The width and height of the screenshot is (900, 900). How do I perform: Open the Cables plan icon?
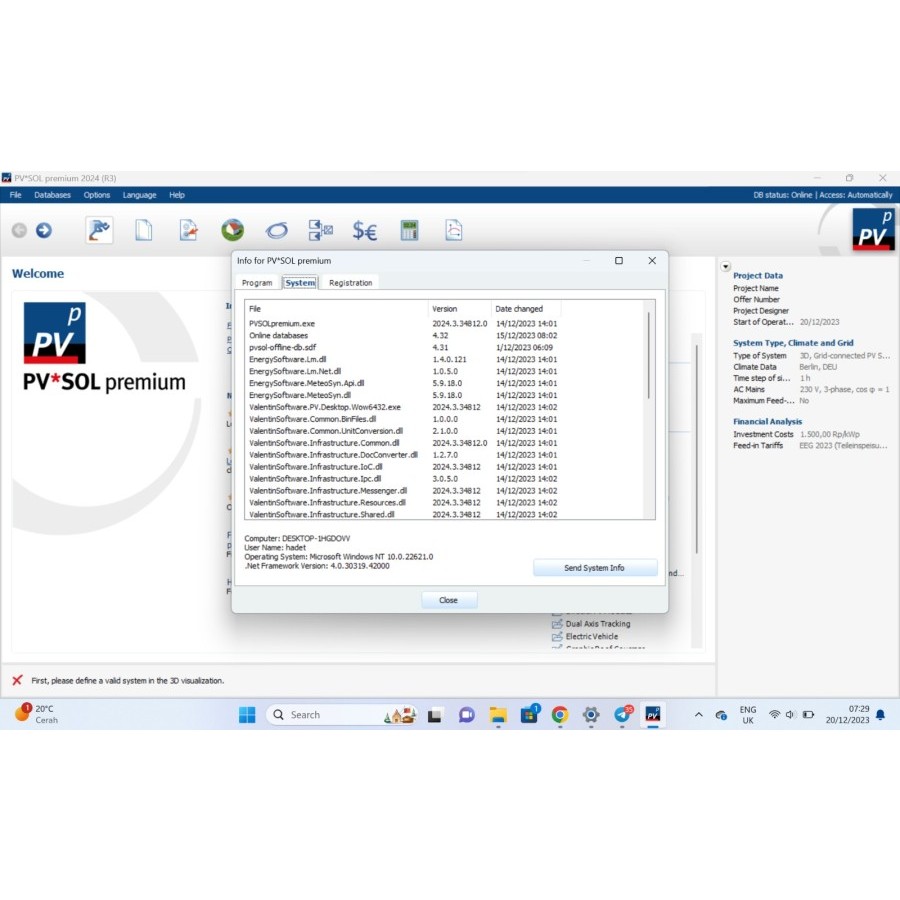320,231
